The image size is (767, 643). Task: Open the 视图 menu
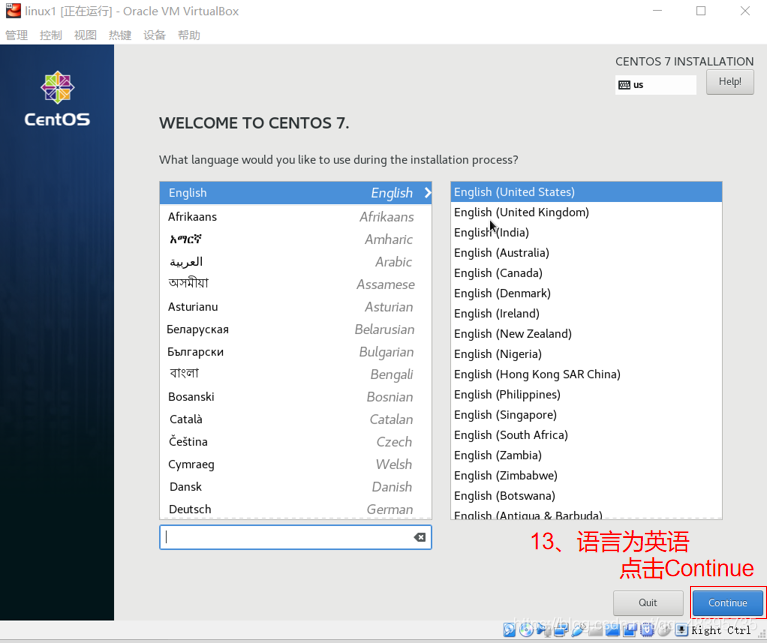tap(85, 35)
